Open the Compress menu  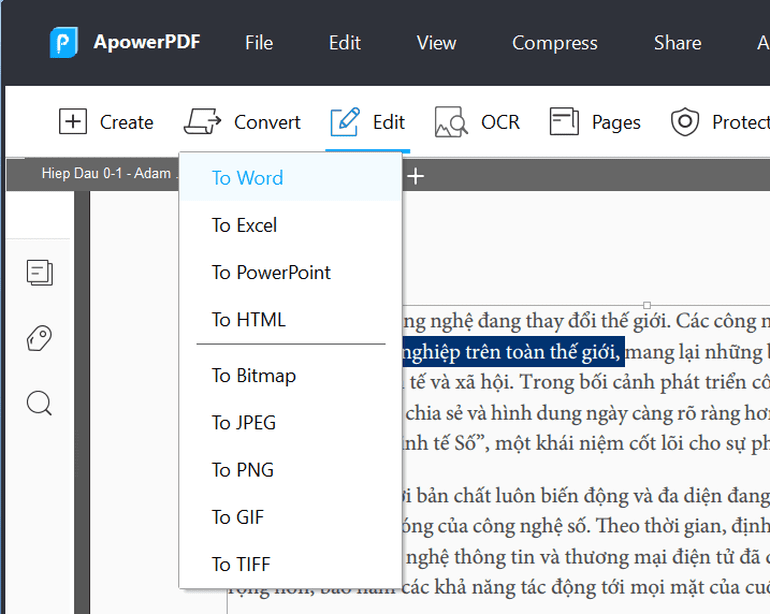pos(555,43)
